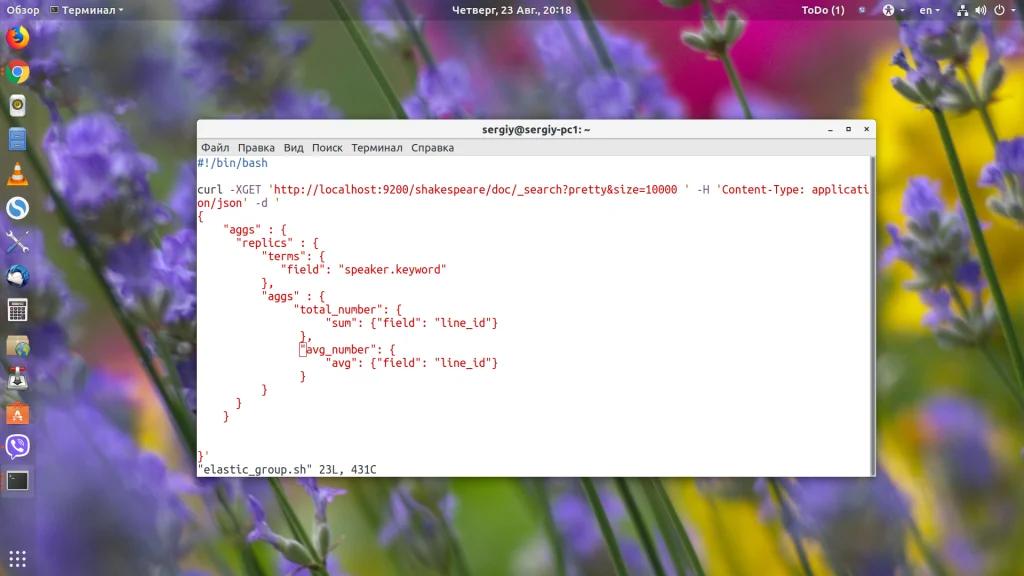
Task: Launch Viber from the dock
Action: coord(18,447)
